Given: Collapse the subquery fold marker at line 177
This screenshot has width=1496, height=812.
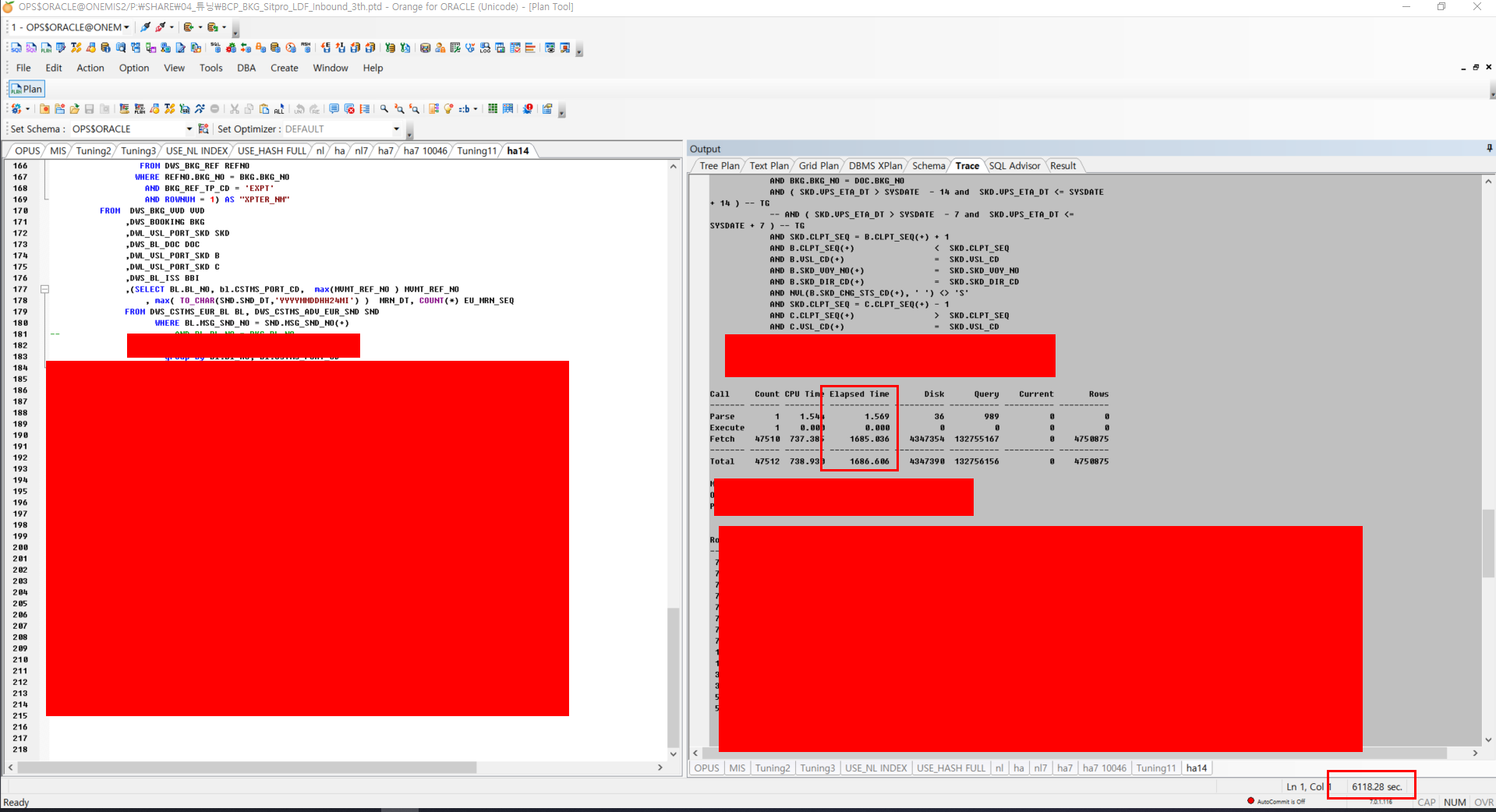Looking at the screenshot, I should pyautogui.click(x=44, y=289).
